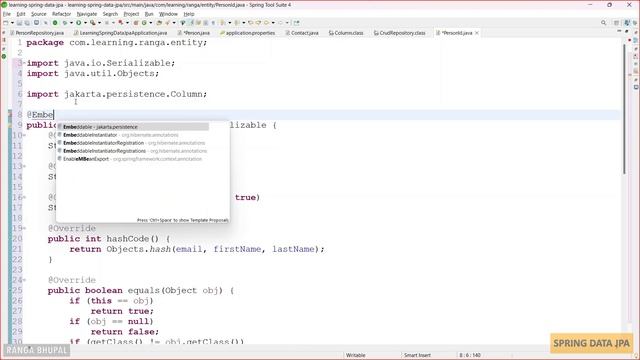This screenshot has height=360, width=640.
Task: Open the External Tools dropdown arrow
Action: tap(99, 23)
